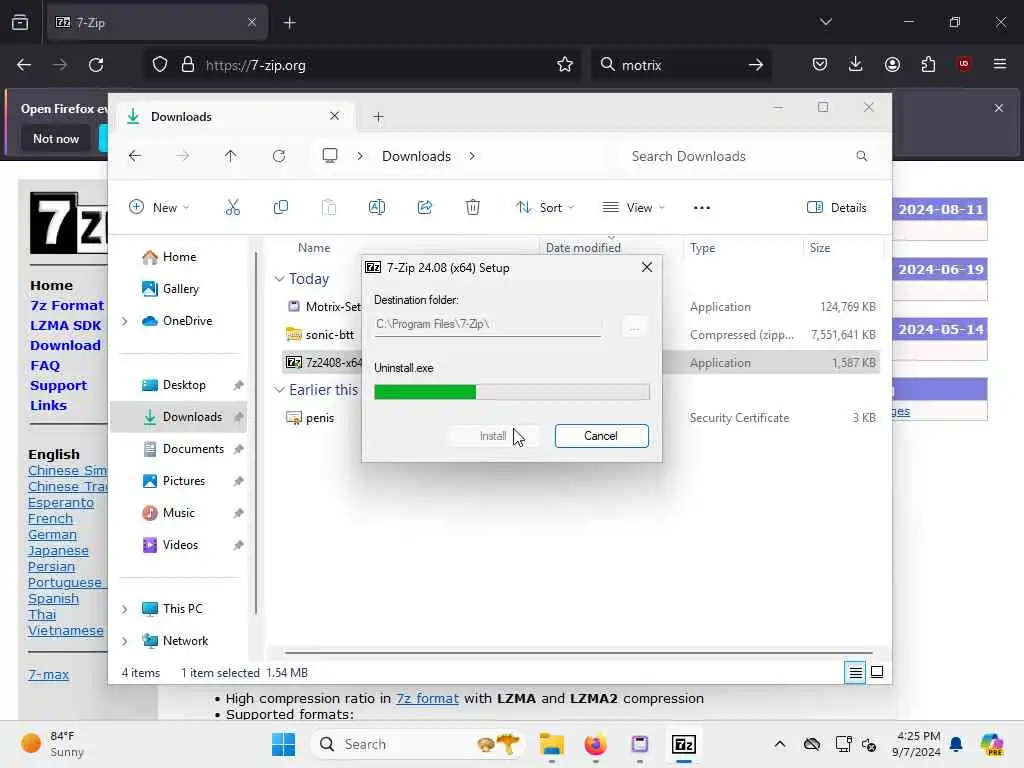Click the Windows Start button

pyautogui.click(x=283, y=744)
